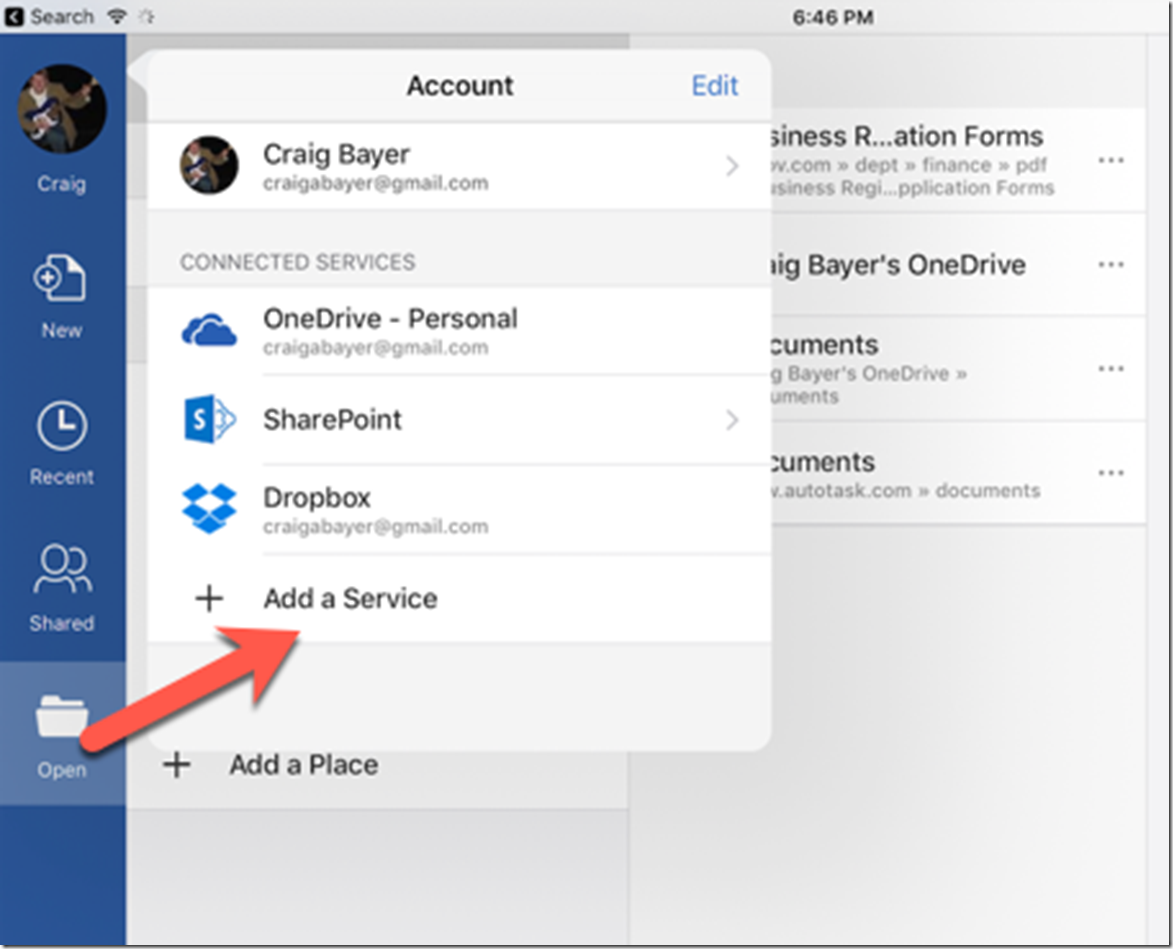The image size is (1173, 949).
Task: Tap the Craig label in the sidebar
Action: (62, 184)
